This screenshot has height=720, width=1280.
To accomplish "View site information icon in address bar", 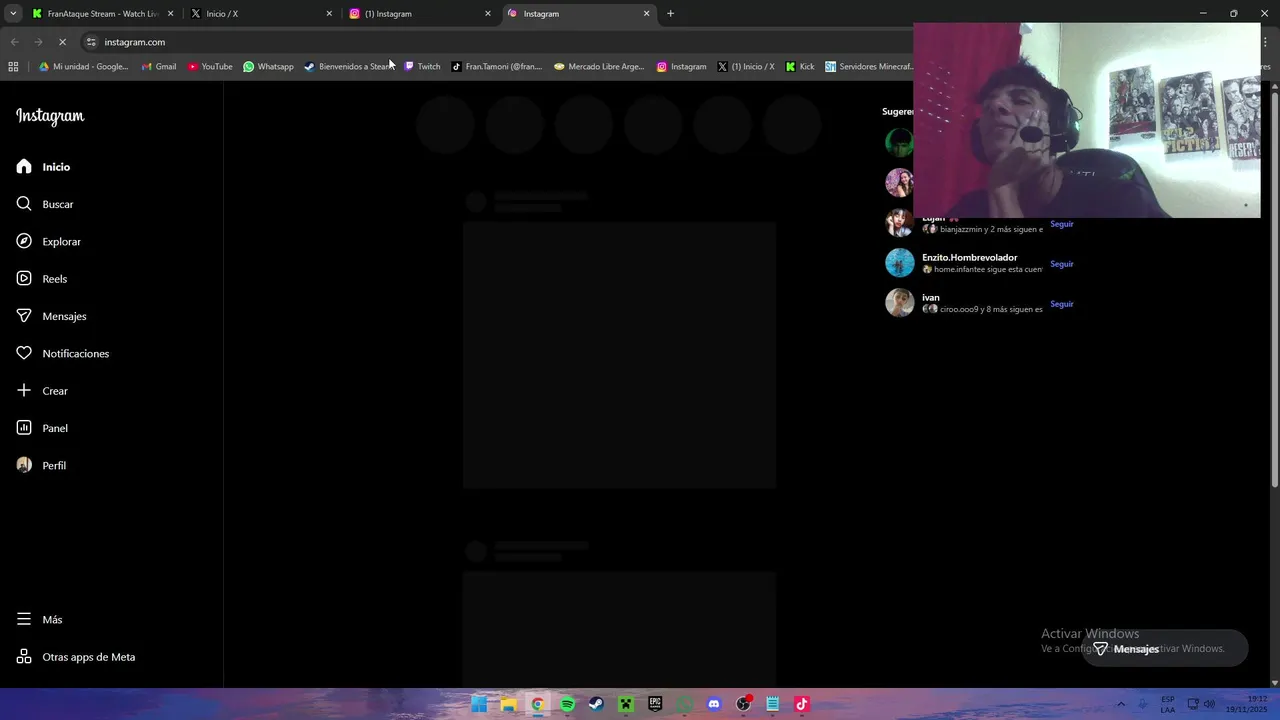I will pos(91,42).
